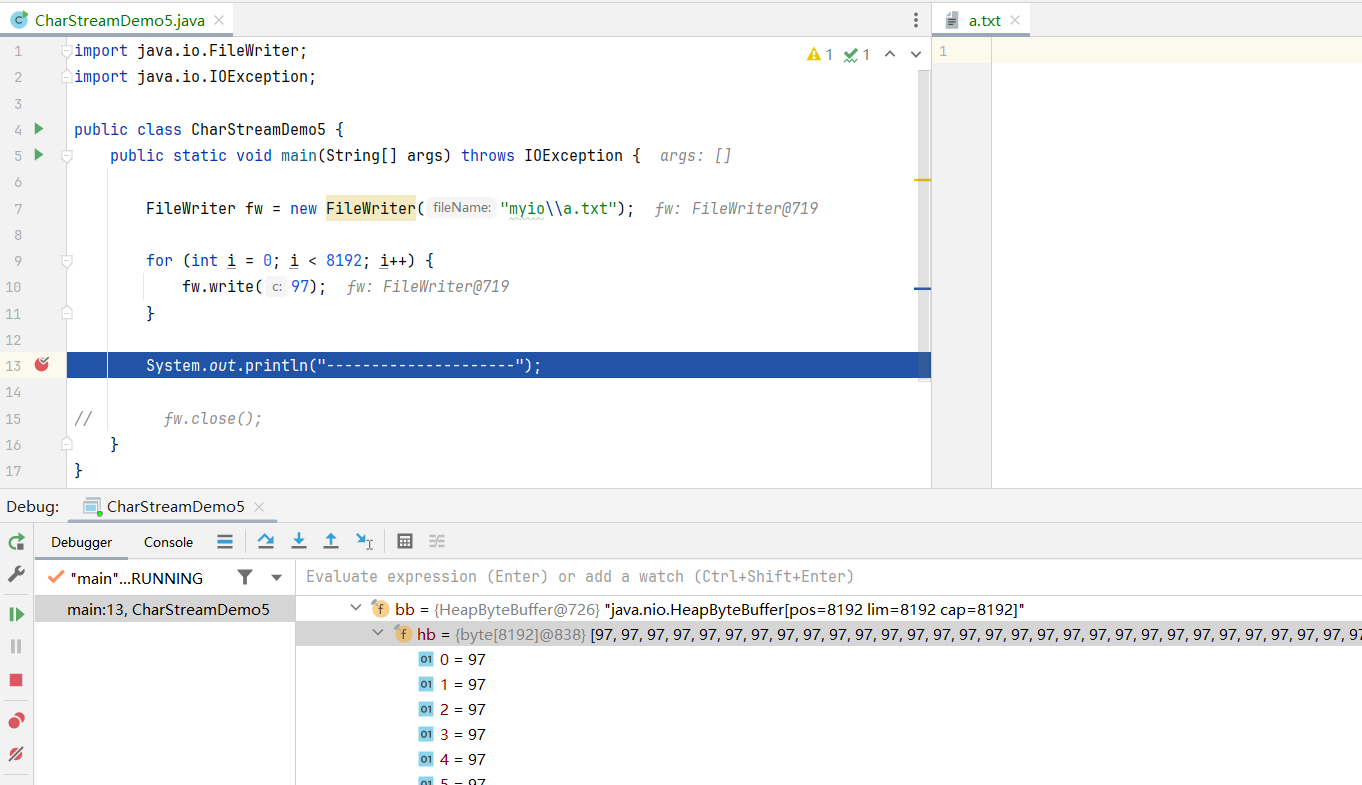Click the highlighted FileWriter constructor
1362x785 pixels.
click(370, 208)
